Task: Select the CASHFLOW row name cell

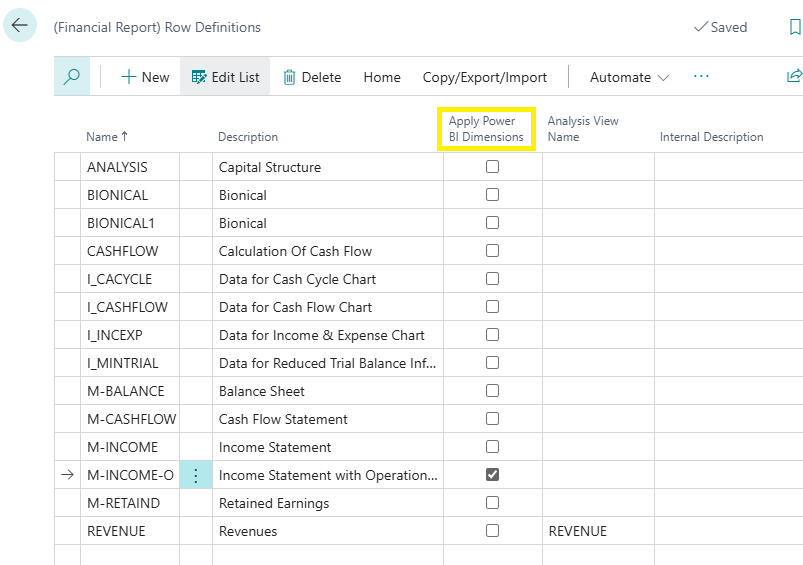Action: pyautogui.click(x=123, y=251)
